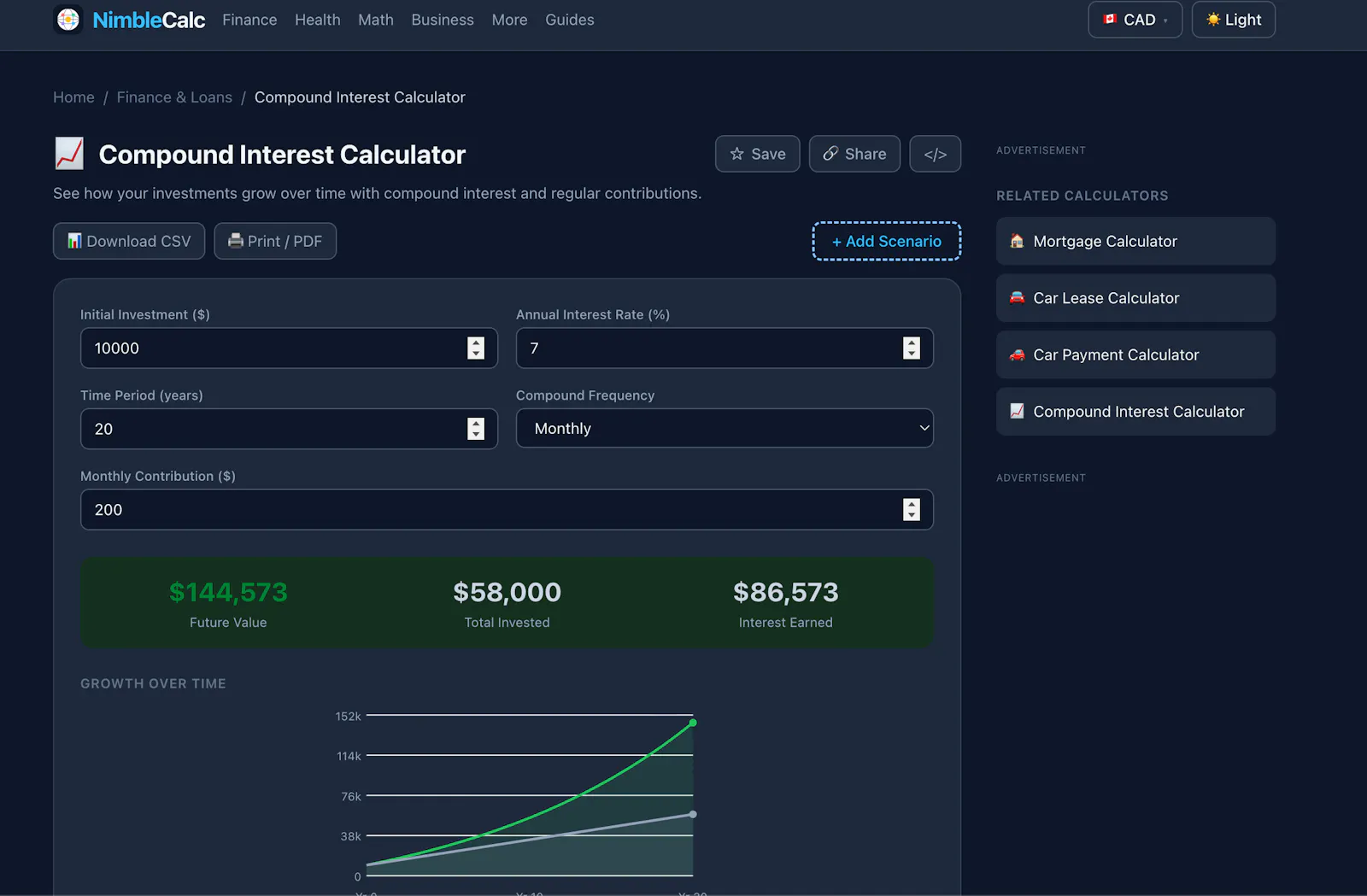Go to Finance & Loans breadcrumb
This screenshot has height=896, width=1367.
[174, 97]
